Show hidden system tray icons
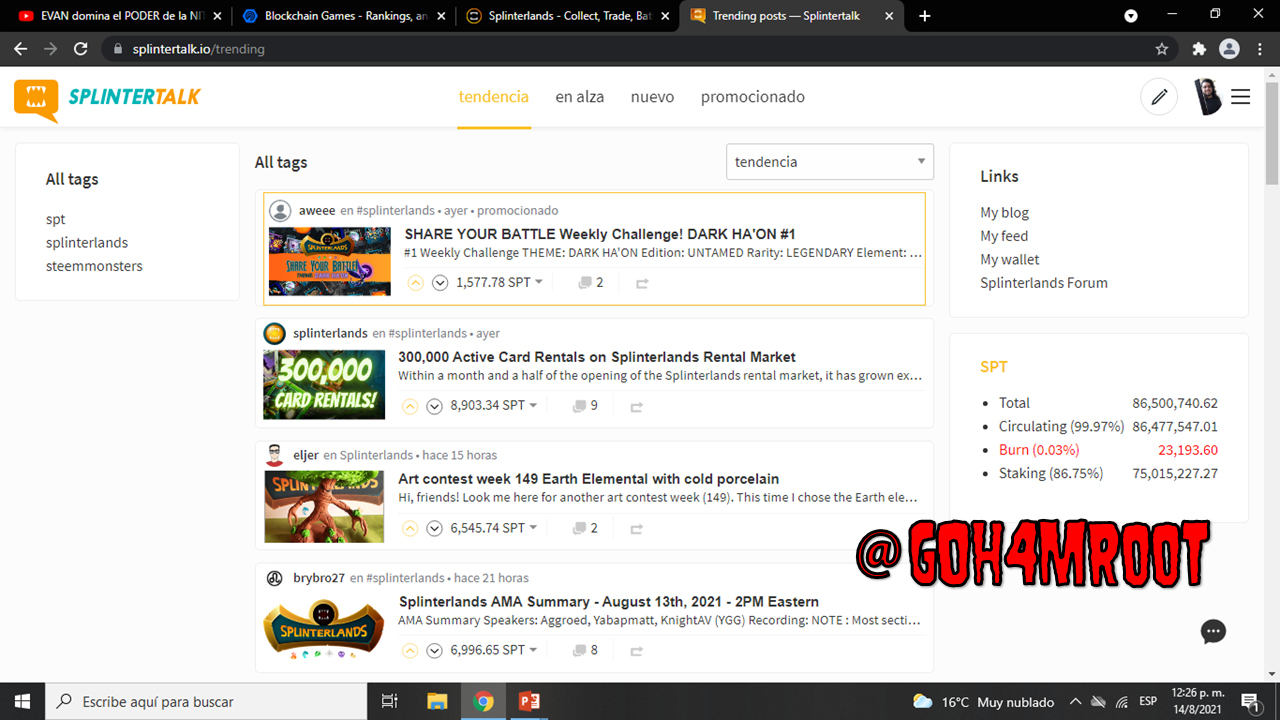This screenshot has height=720, width=1280. 1075,702
